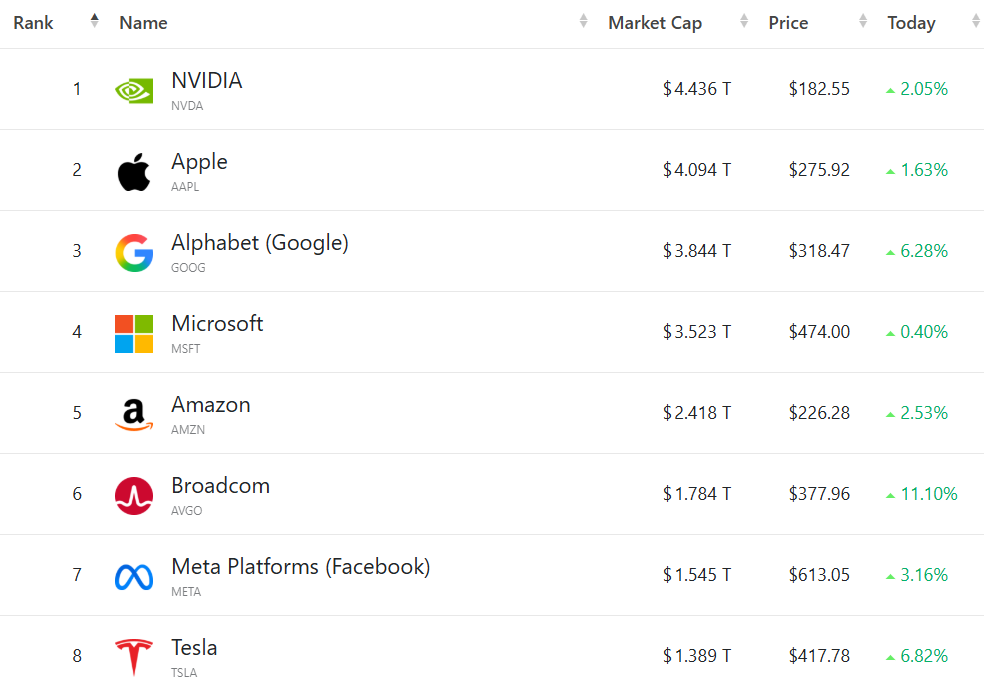
Task: Click the Microsoft four-square logo
Action: click(134, 334)
